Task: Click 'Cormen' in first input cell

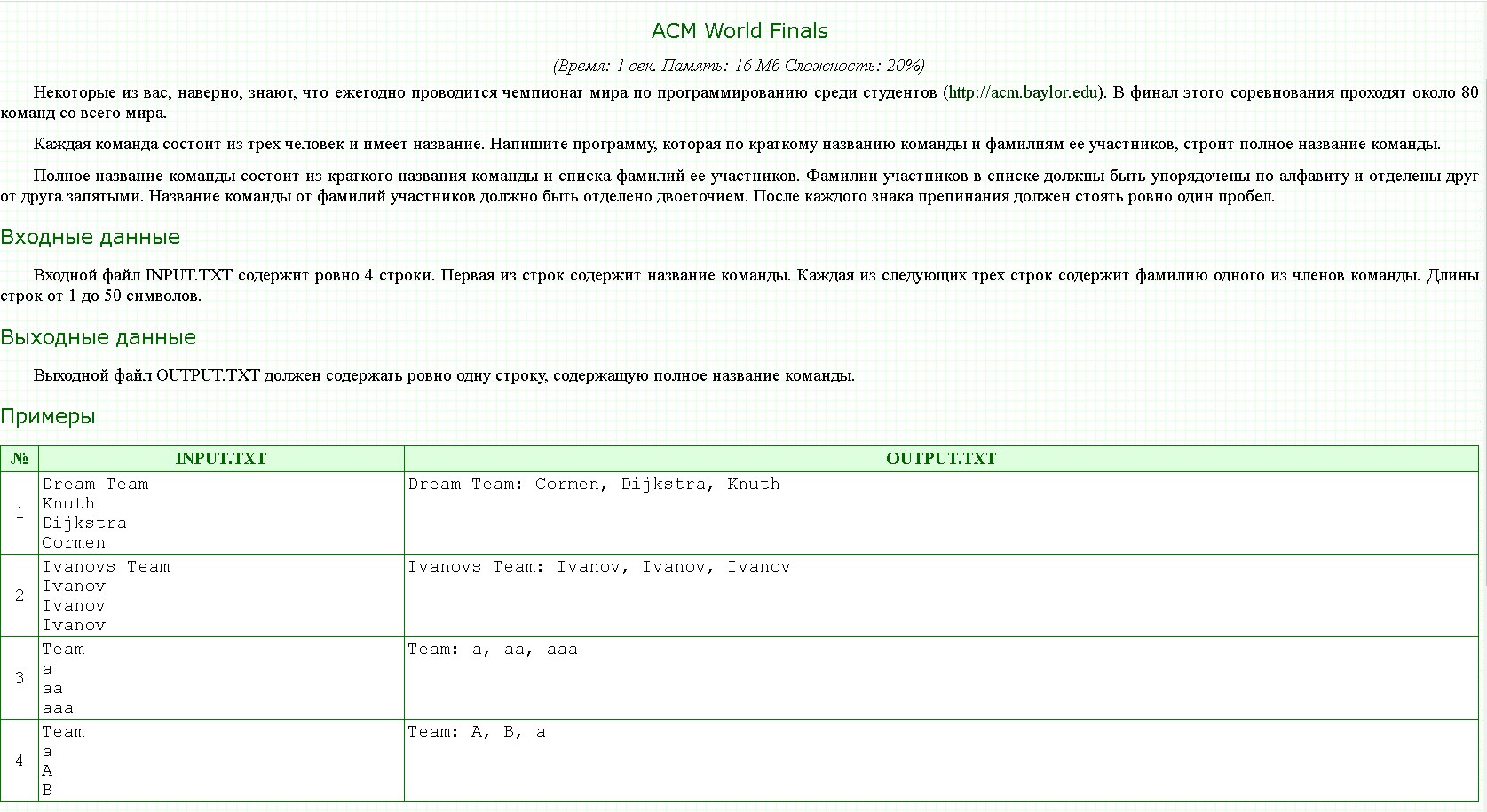Action: (x=74, y=542)
